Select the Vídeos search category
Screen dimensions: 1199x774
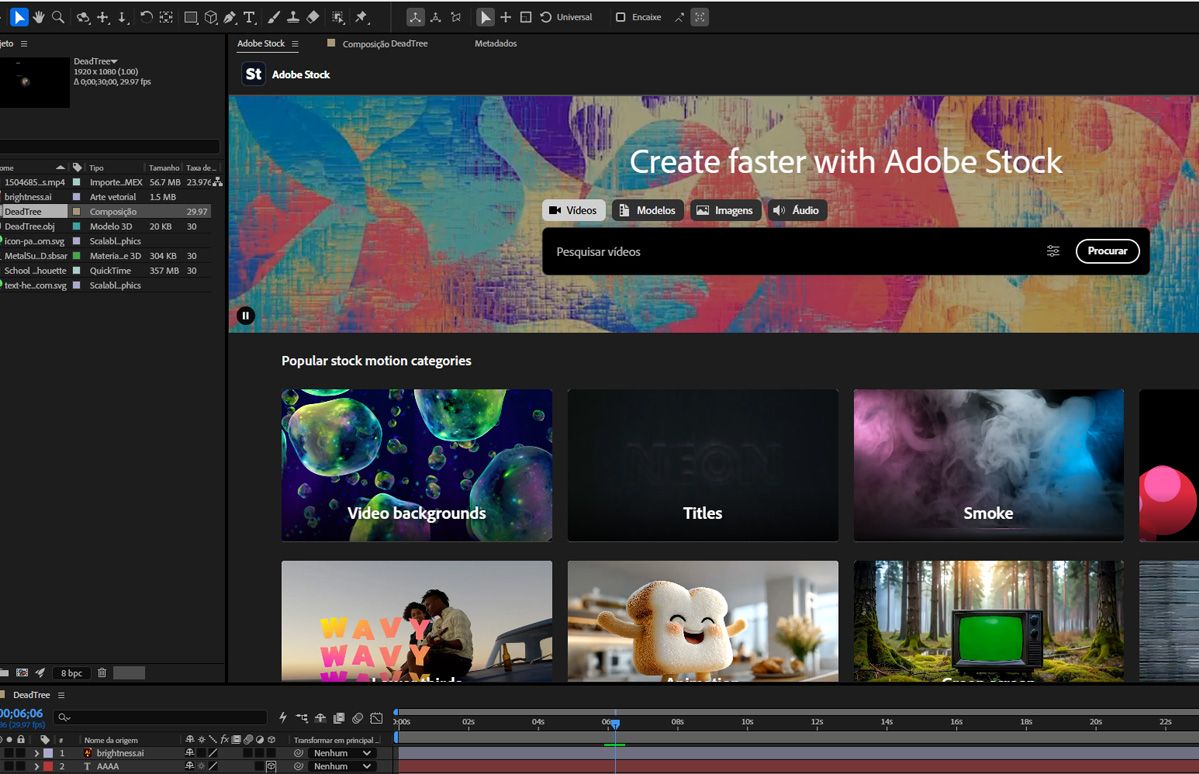coord(574,210)
